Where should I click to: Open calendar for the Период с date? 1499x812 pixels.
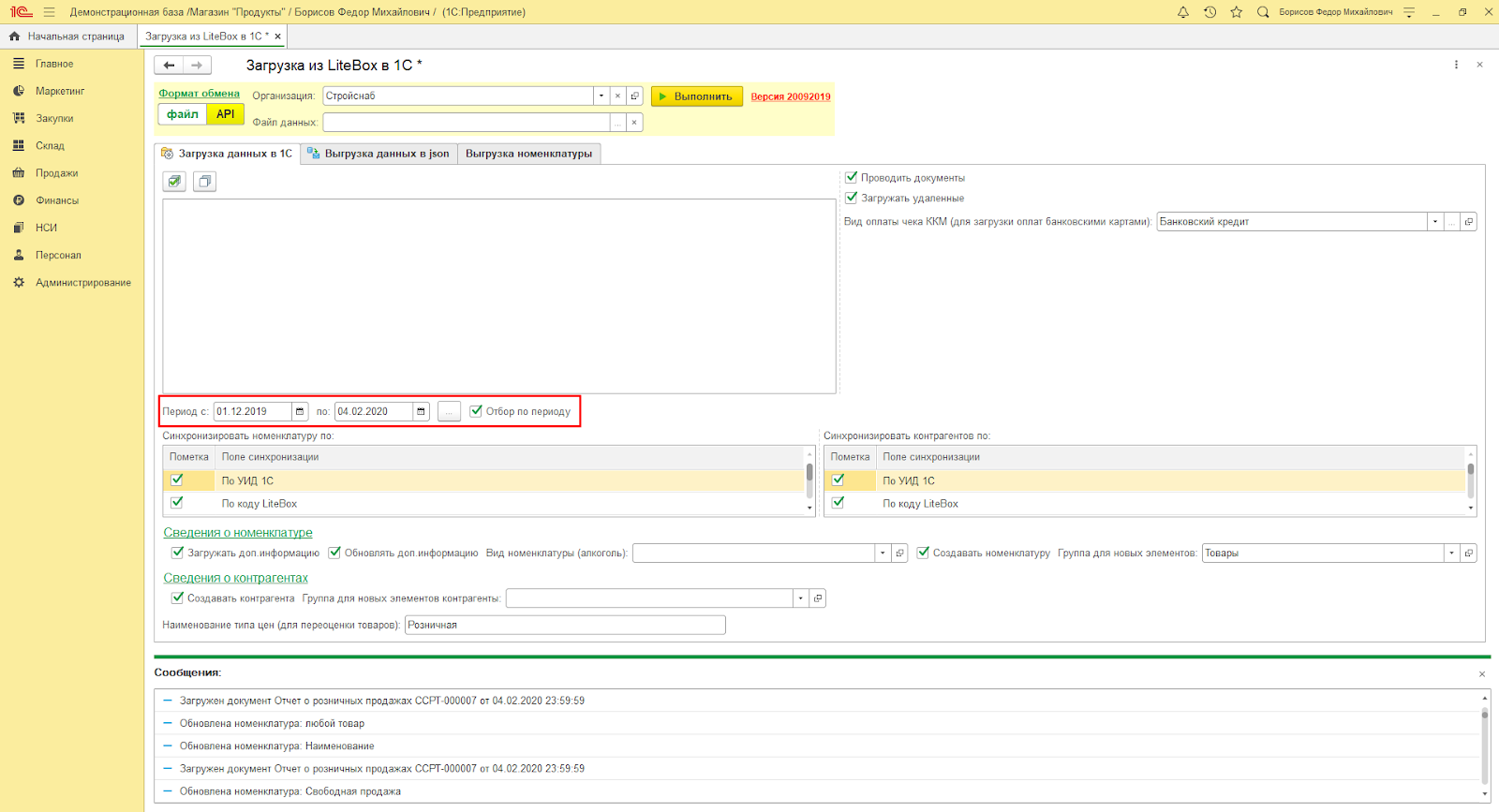pos(300,411)
